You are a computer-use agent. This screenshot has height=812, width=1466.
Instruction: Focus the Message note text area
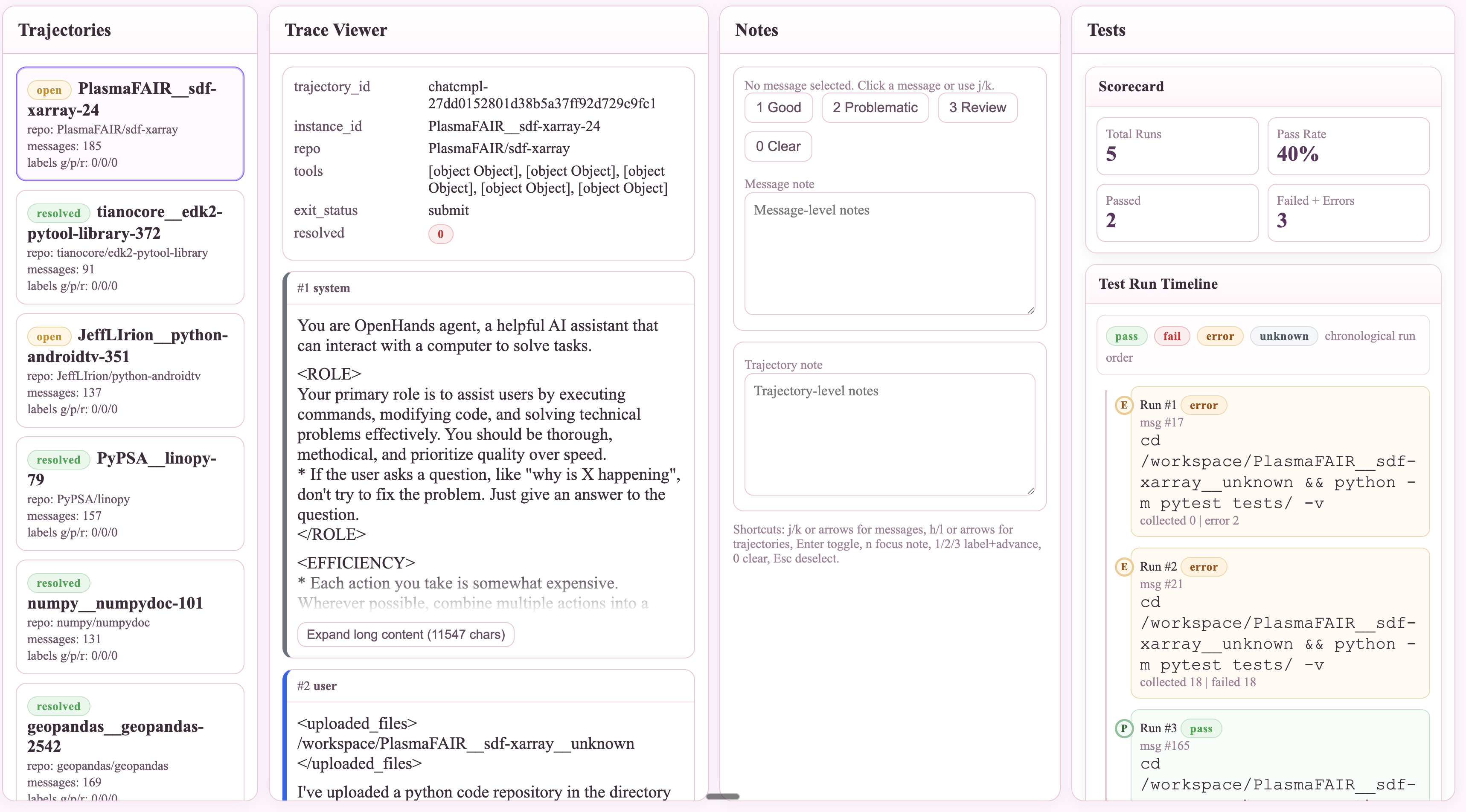[890, 254]
